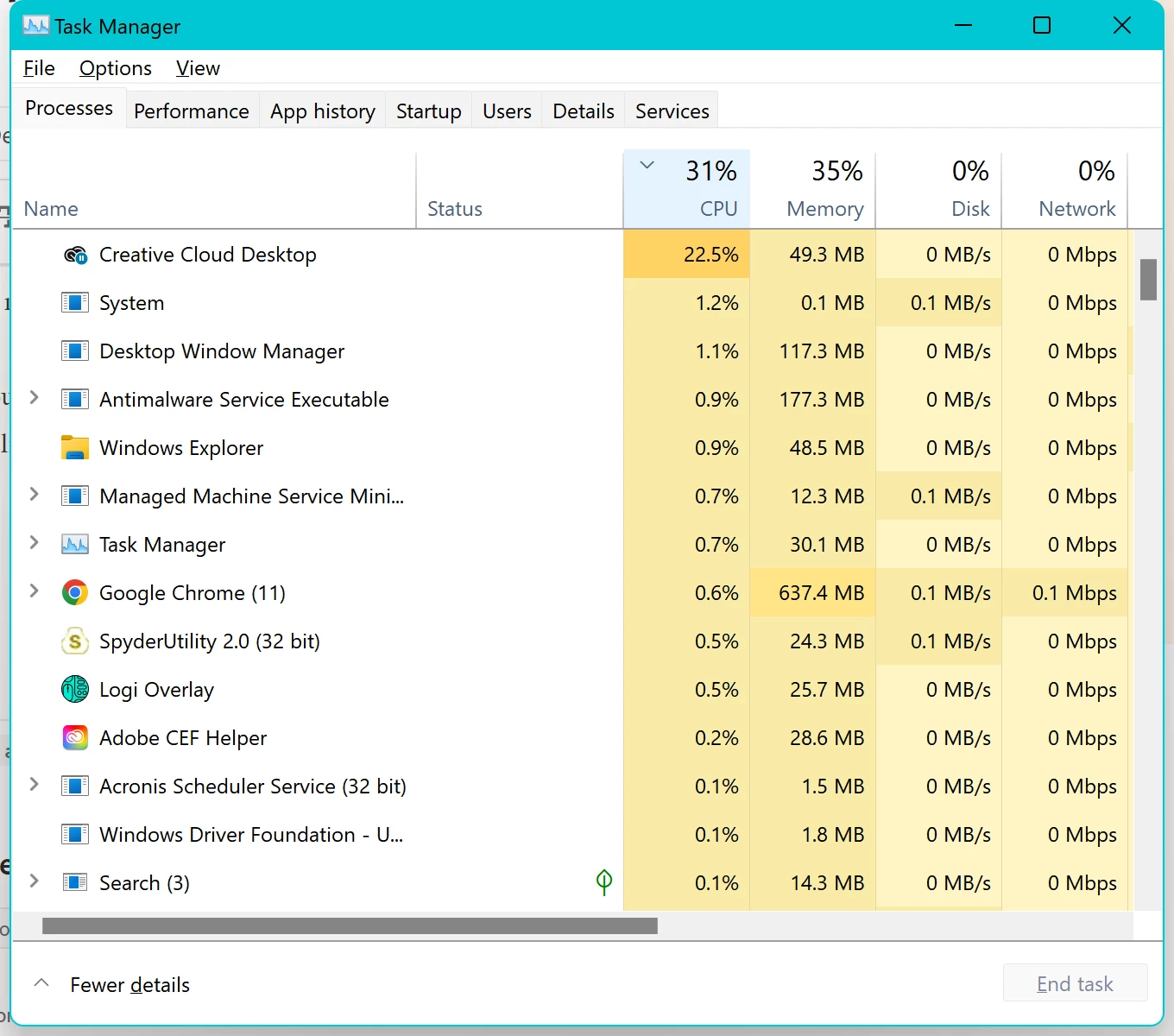Click the Logi Overlay icon
1174x1036 pixels.
[x=75, y=689]
